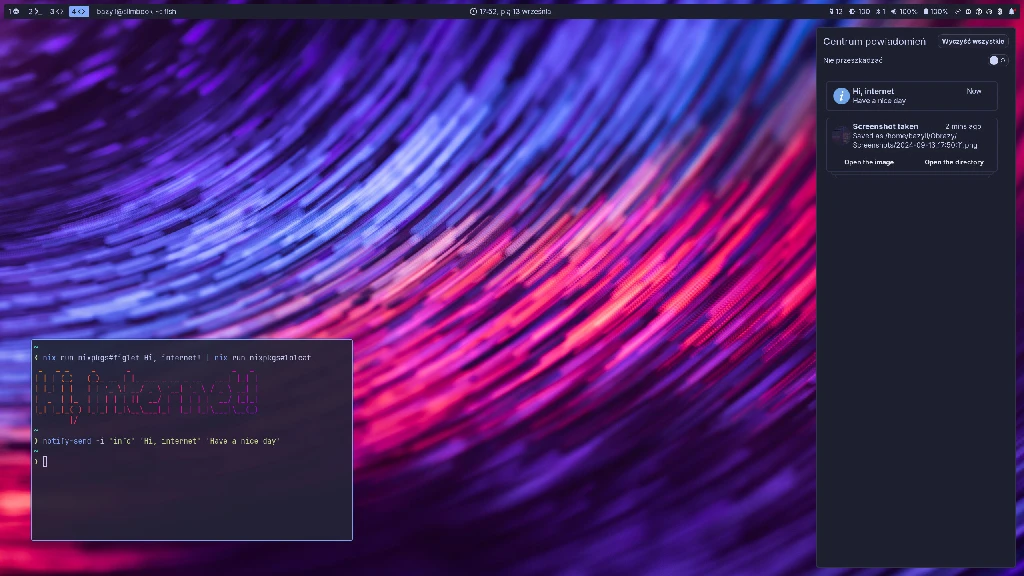Image resolution: width=1024 pixels, height=576 pixels.
Task: Open the Bluetooth indicator showing 1
Action: coord(881,11)
